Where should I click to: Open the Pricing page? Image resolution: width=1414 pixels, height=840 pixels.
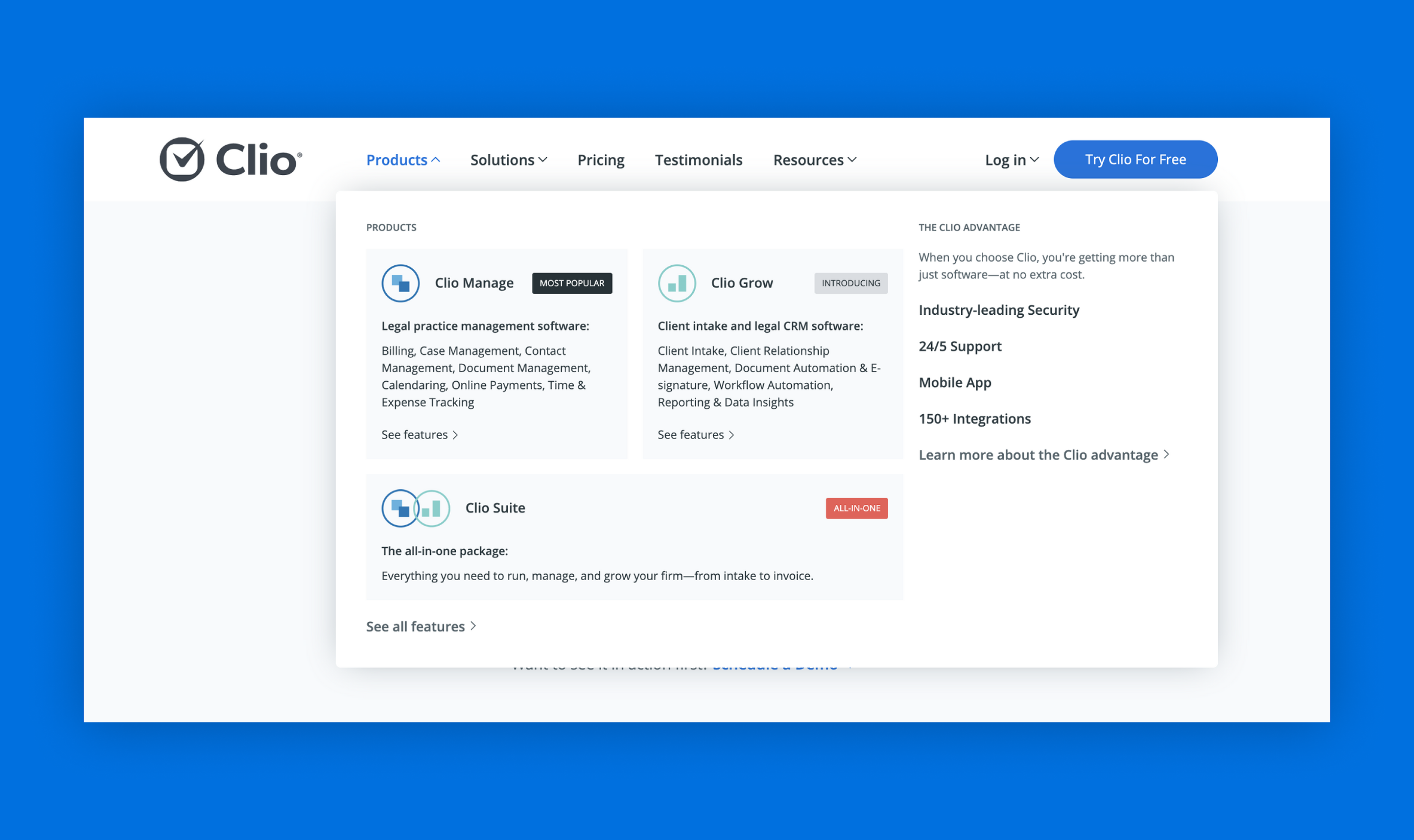[601, 160]
